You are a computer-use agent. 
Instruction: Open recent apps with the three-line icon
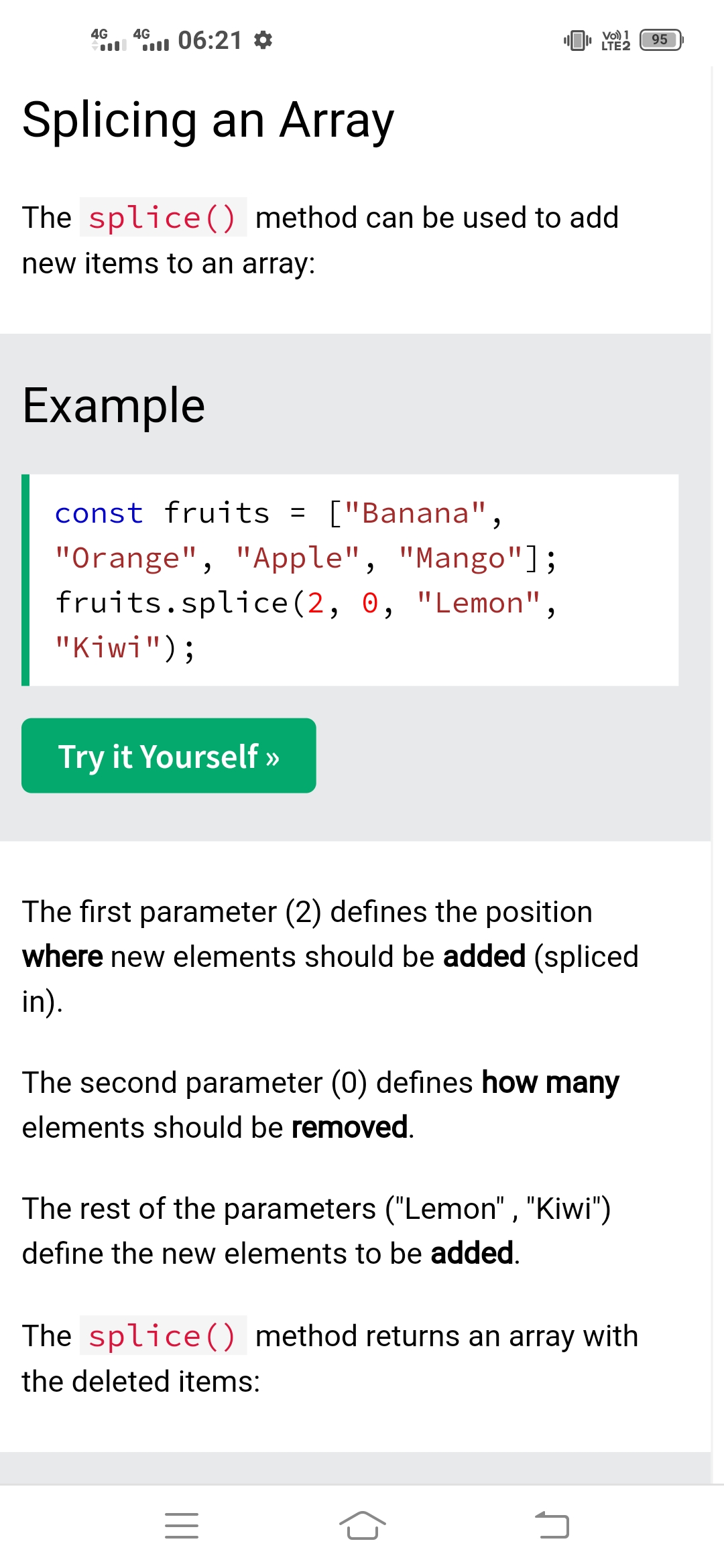[x=181, y=1525]
